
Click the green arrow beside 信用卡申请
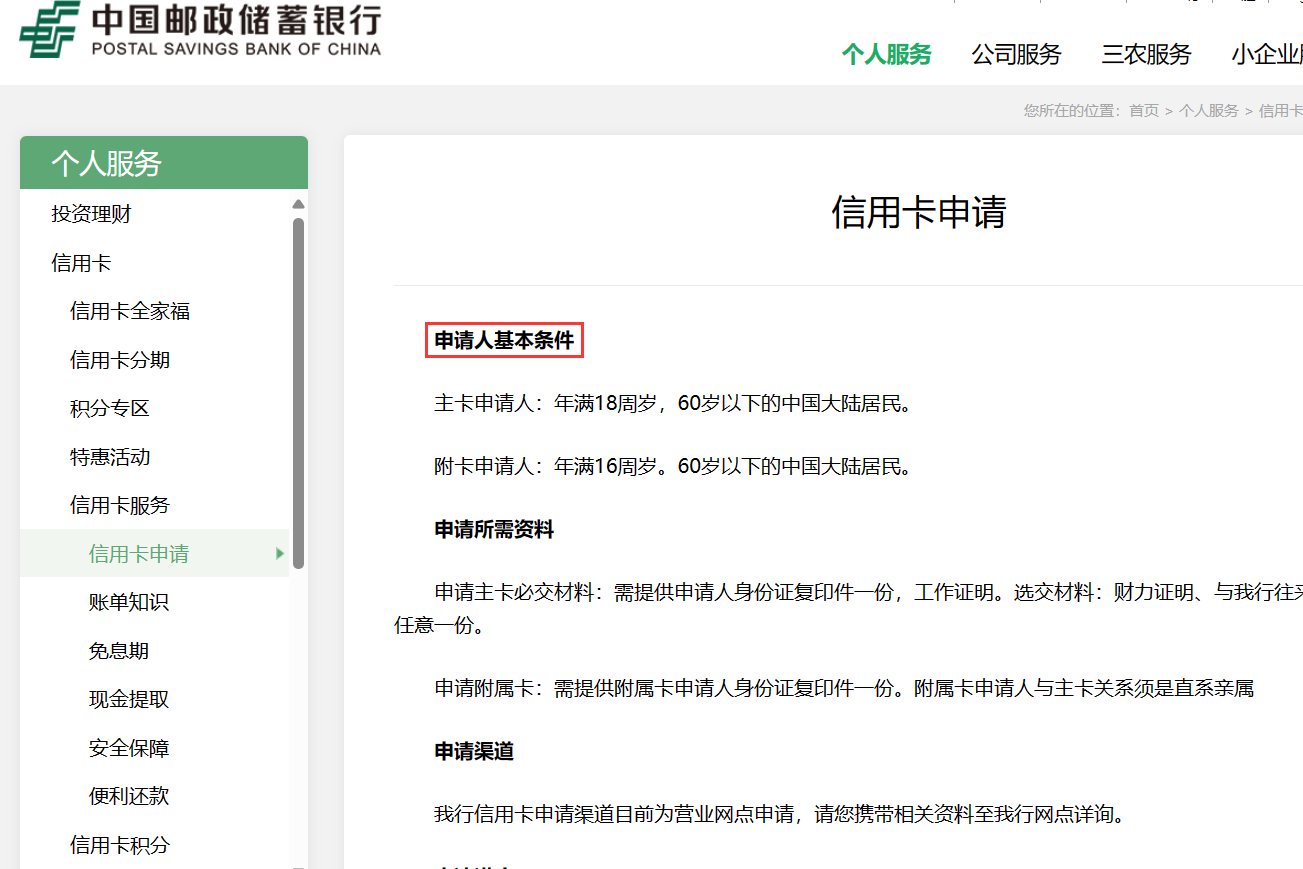(x=280, y=553)
